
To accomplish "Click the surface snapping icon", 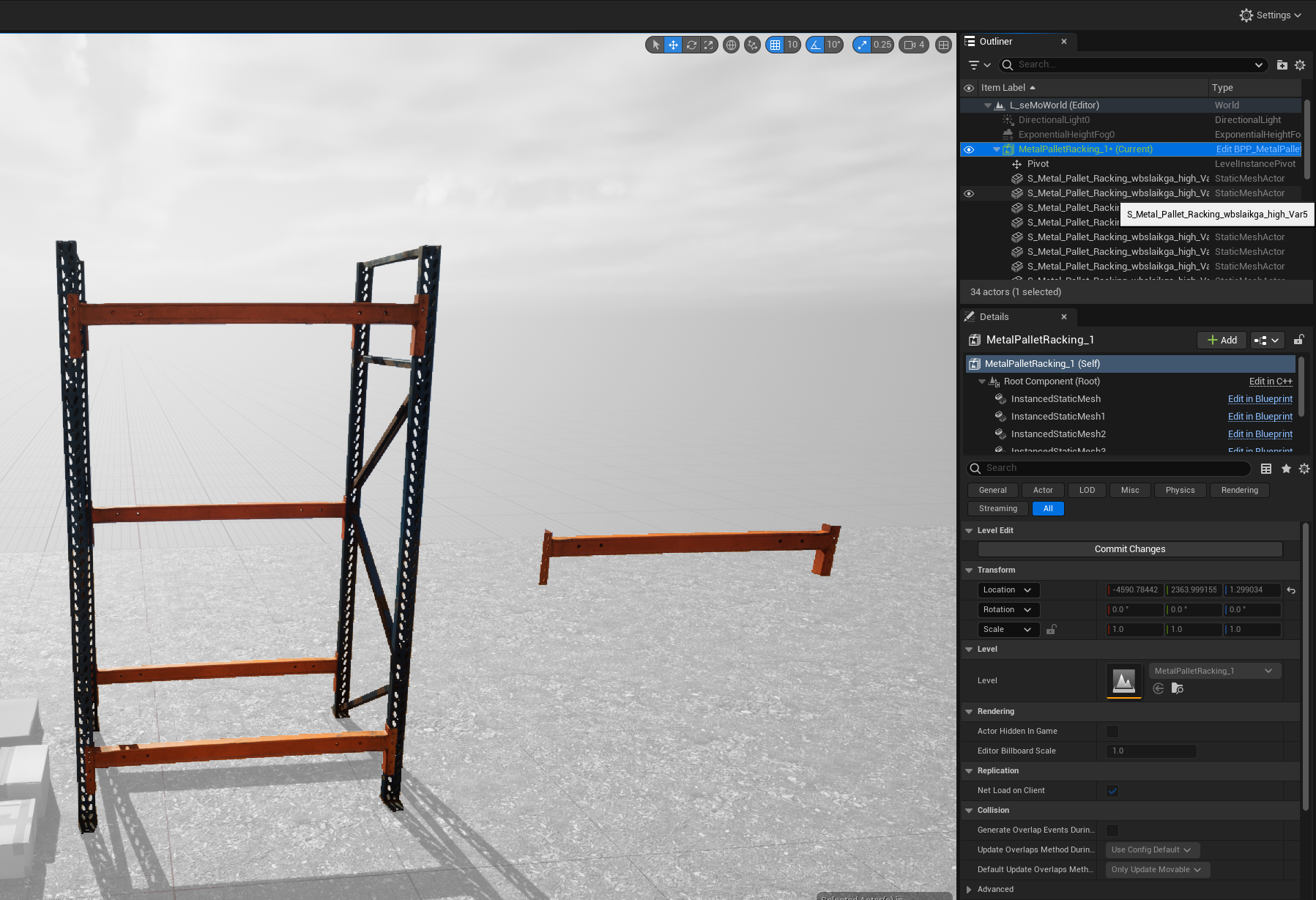I will point(752,45).
